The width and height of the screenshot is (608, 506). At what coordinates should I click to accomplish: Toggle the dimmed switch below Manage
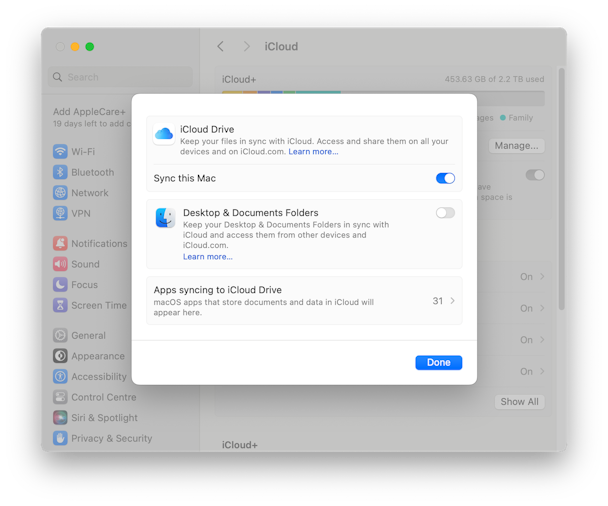point(535,175)
